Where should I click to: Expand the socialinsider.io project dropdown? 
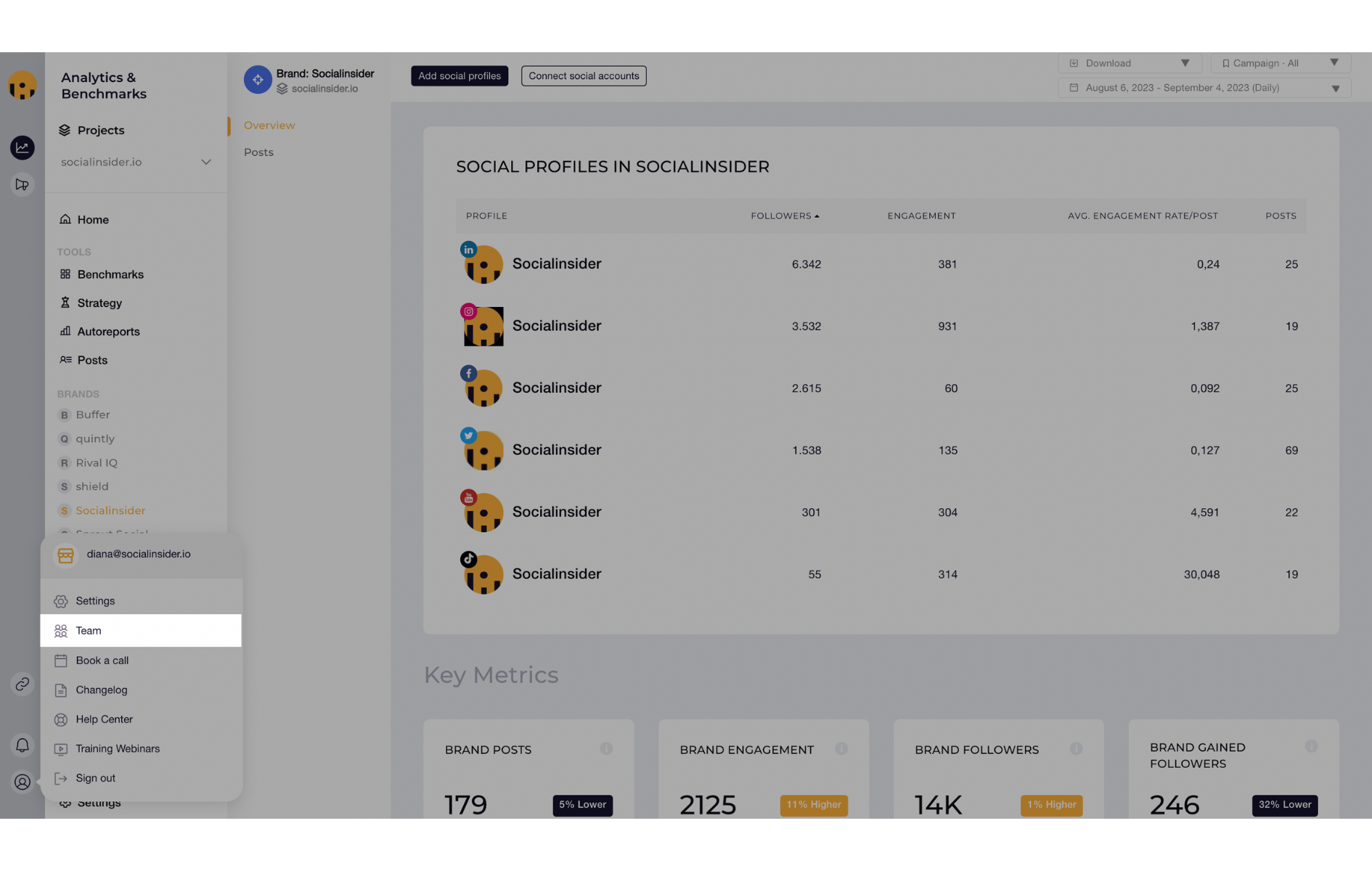pos(136,162)
